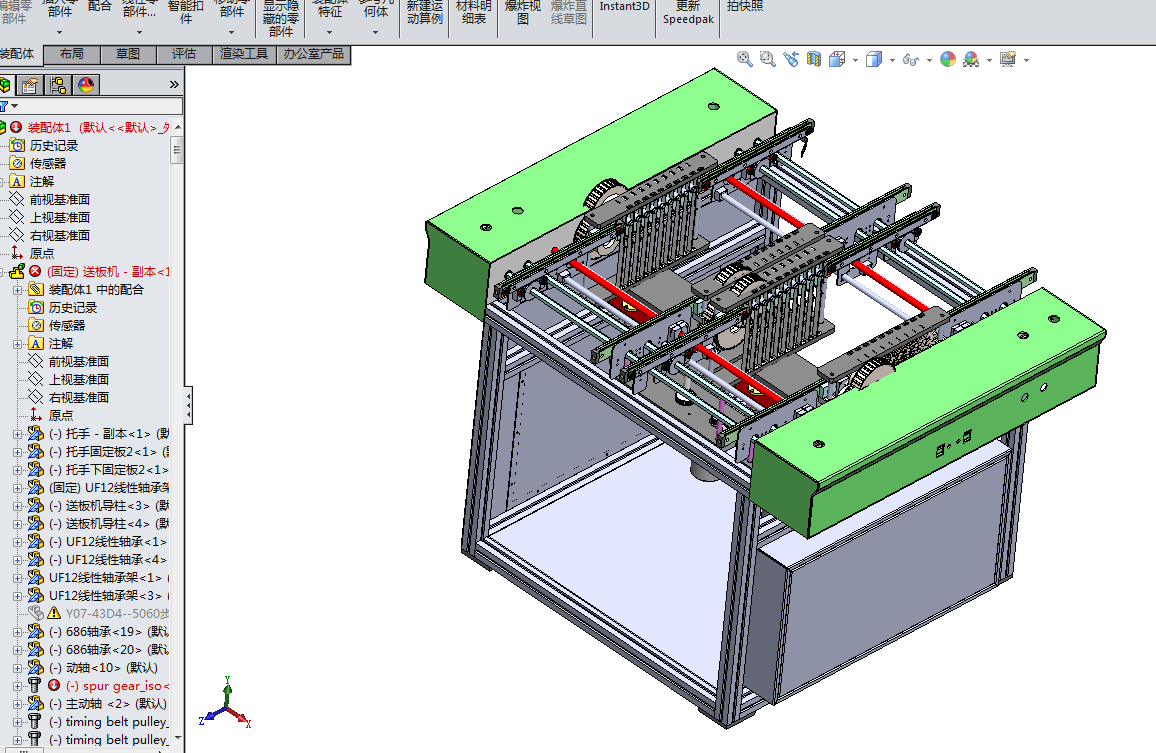
Task: Click the Zoom to Fit magnifier icon
Action: 745,59
